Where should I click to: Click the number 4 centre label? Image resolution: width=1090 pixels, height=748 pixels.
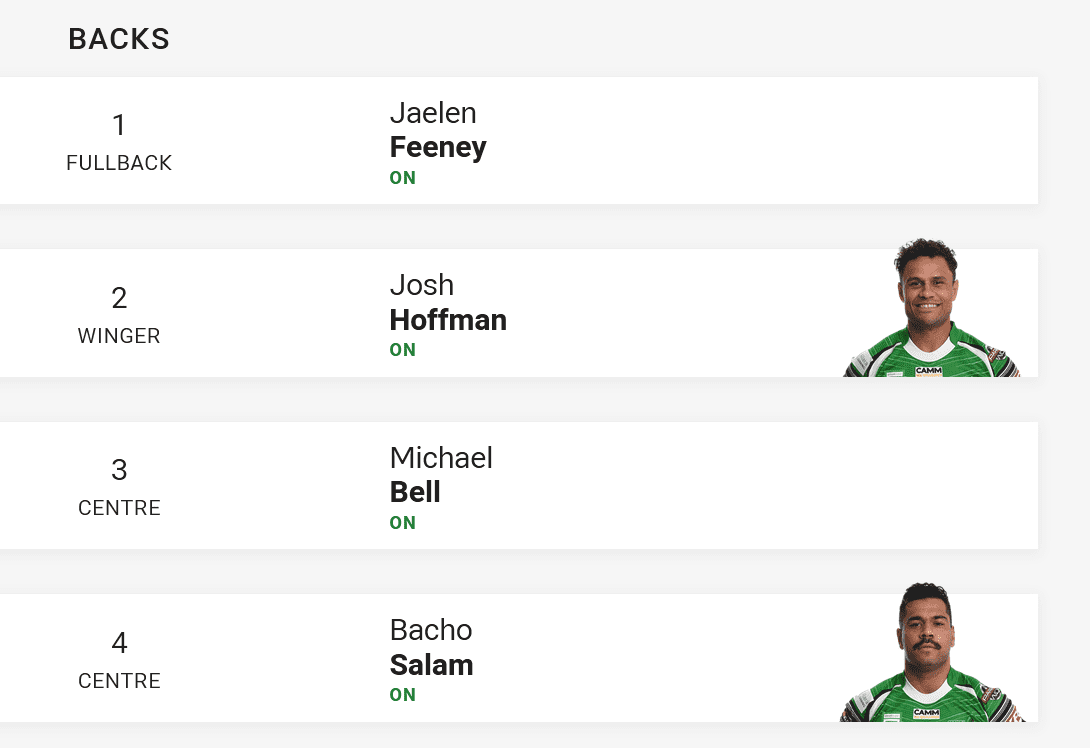119,659
